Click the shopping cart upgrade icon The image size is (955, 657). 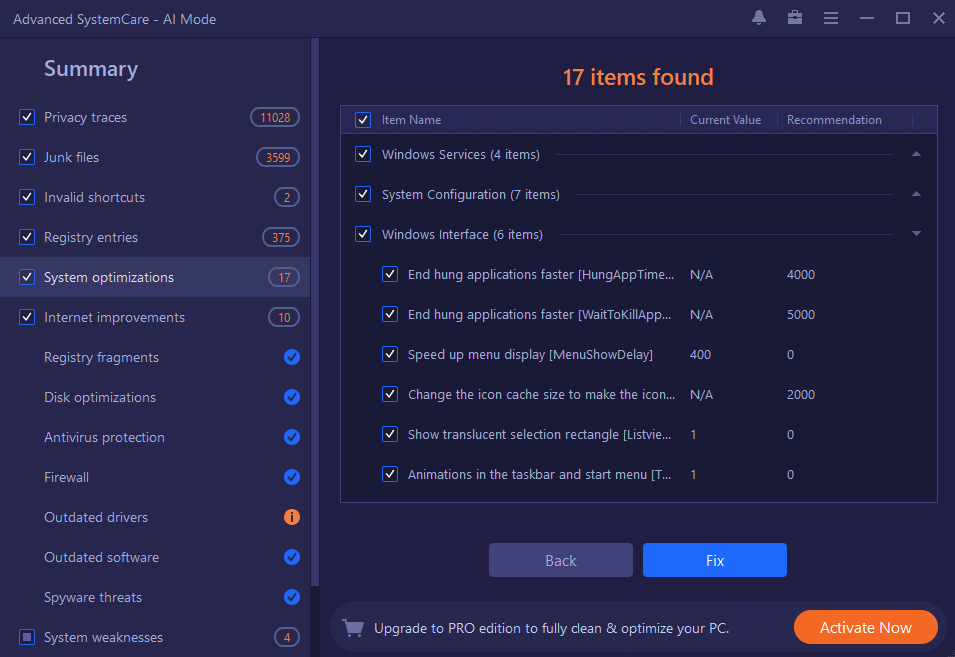pyautogui.click(x=352, y=628)
